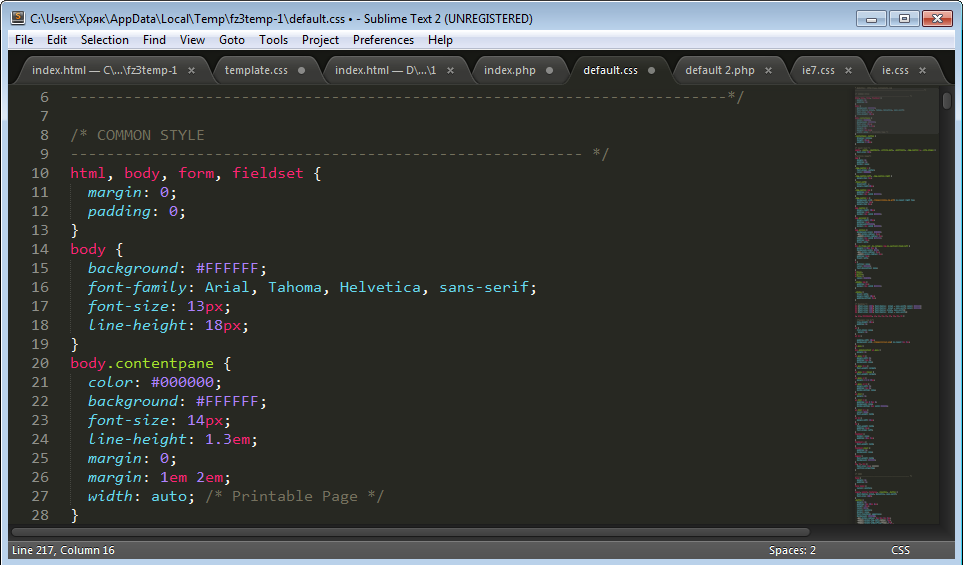Click the Sublime Text title bar icon

(17, 18)
